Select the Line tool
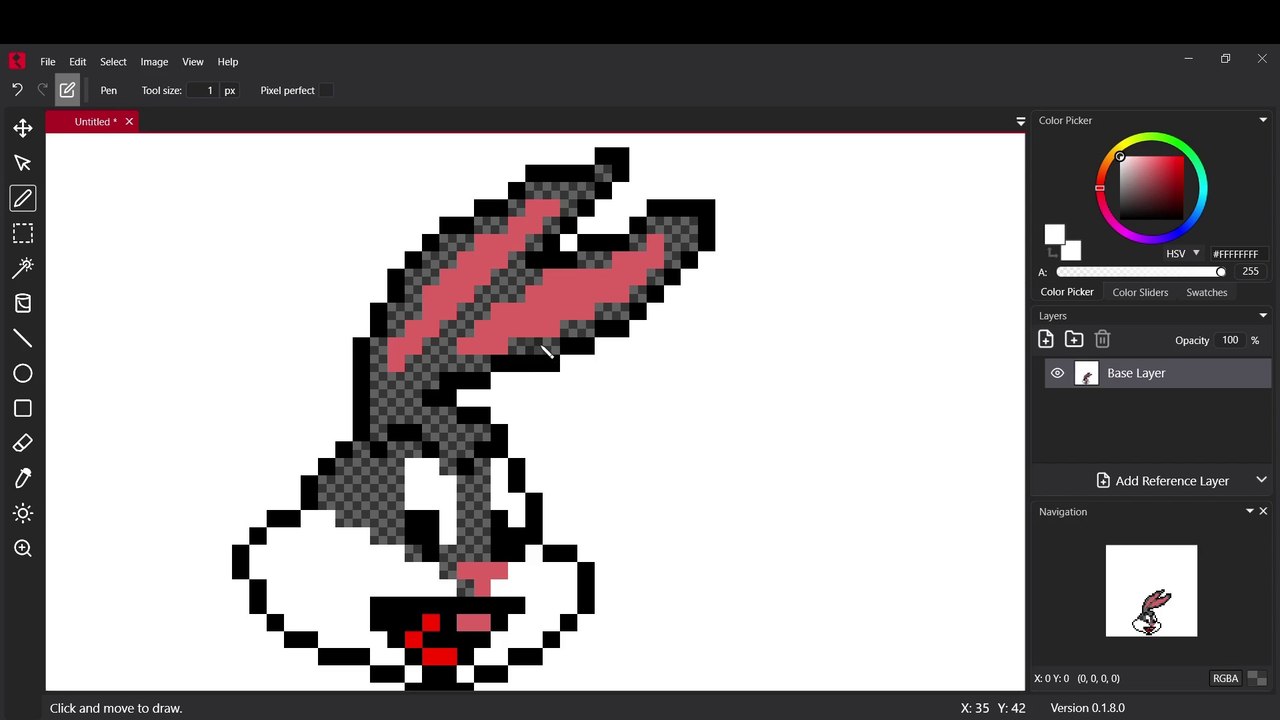The height and width of the screenshot is (720, 1280). click(x=23, y=338)
